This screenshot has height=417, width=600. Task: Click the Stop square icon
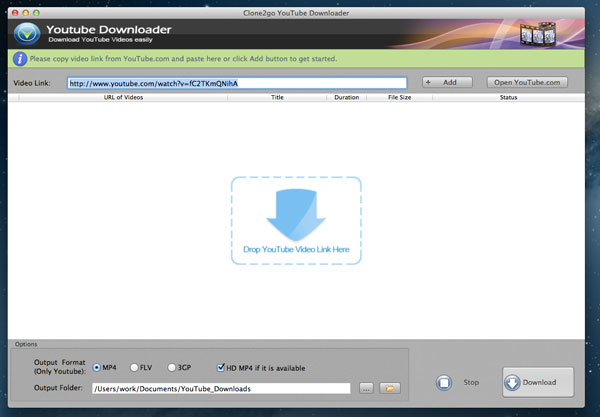(x=444, y=382)
